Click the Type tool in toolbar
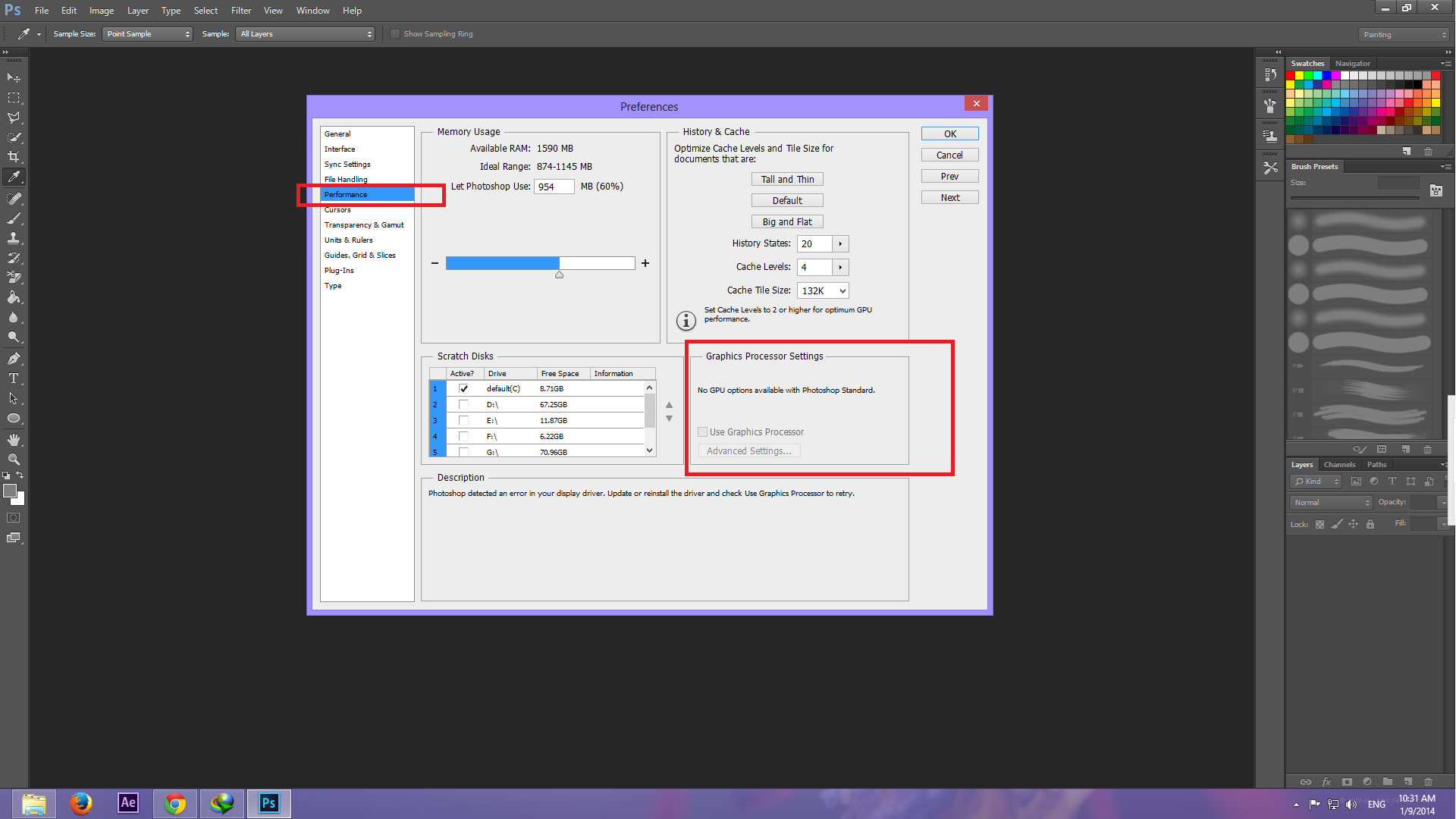The width and height of the screenshot is (1456, 819). click(13, 379)
